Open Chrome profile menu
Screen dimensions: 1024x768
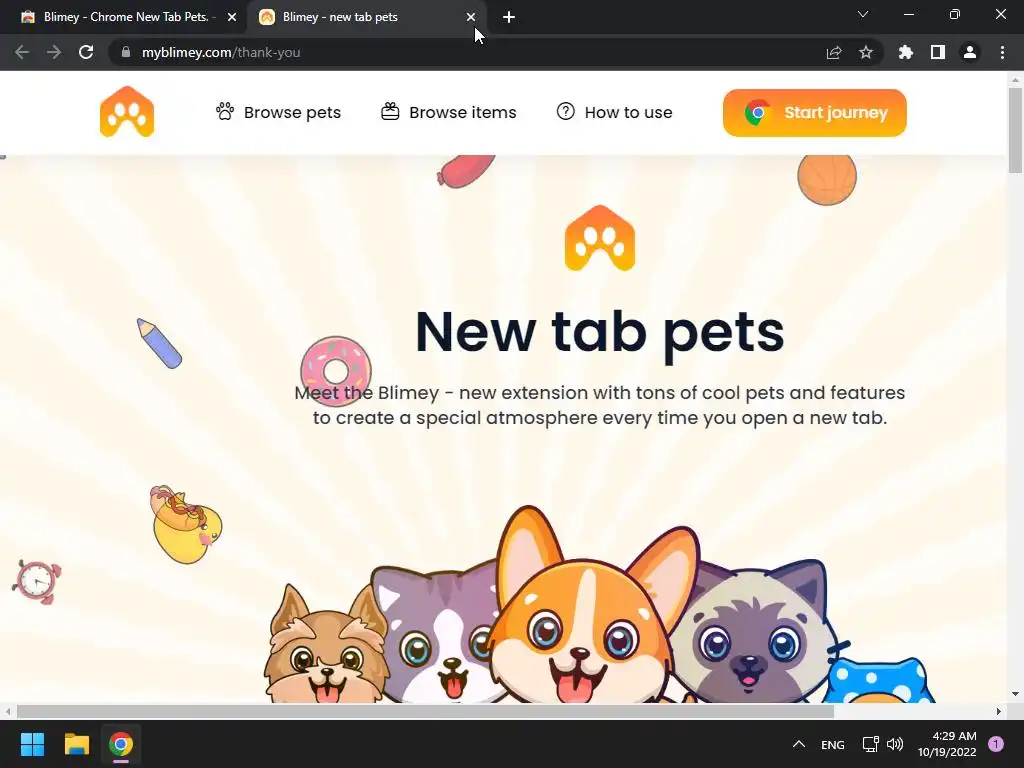coord(970,52)
